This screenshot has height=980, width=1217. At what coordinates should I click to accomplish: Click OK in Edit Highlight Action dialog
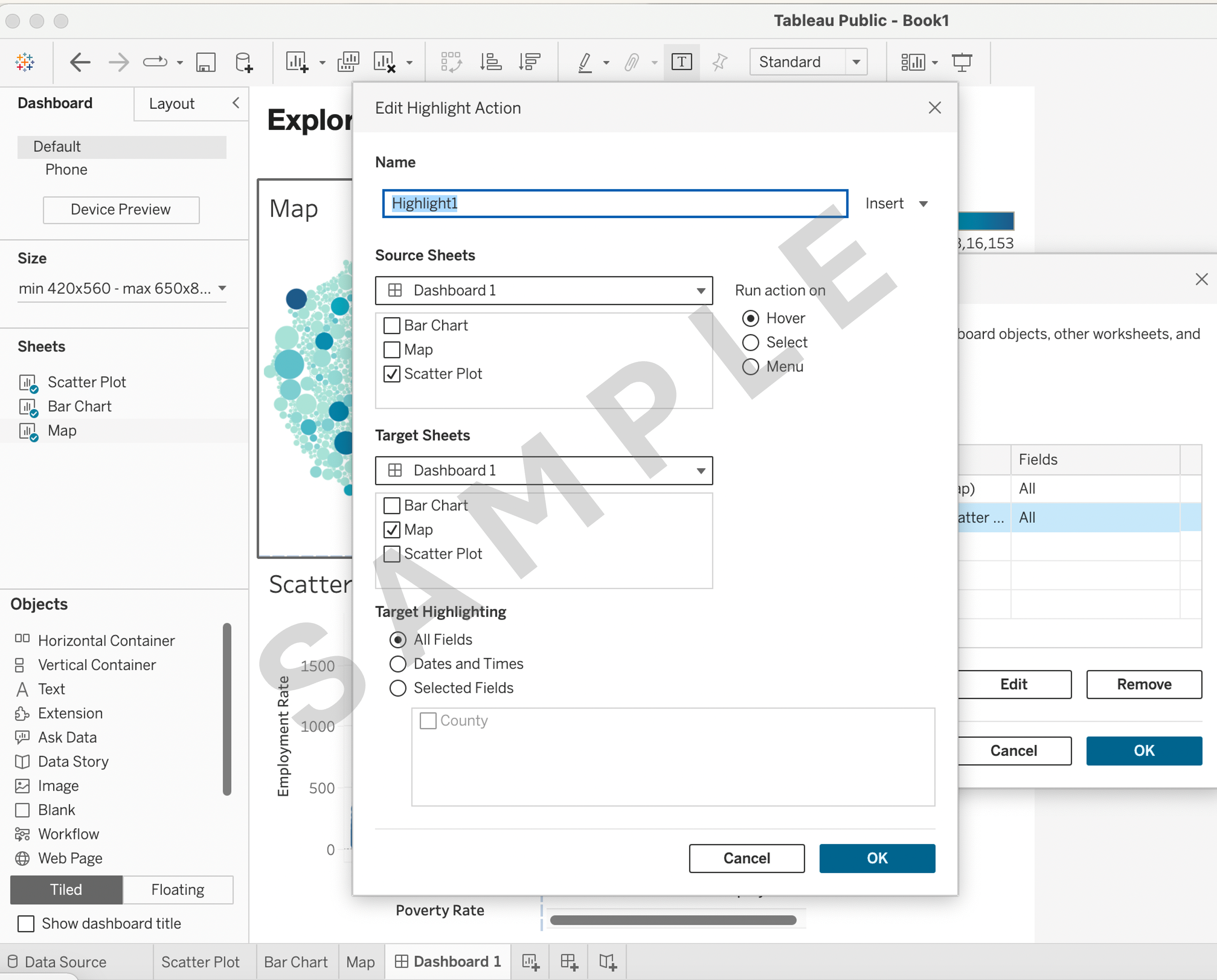[877, 858]
